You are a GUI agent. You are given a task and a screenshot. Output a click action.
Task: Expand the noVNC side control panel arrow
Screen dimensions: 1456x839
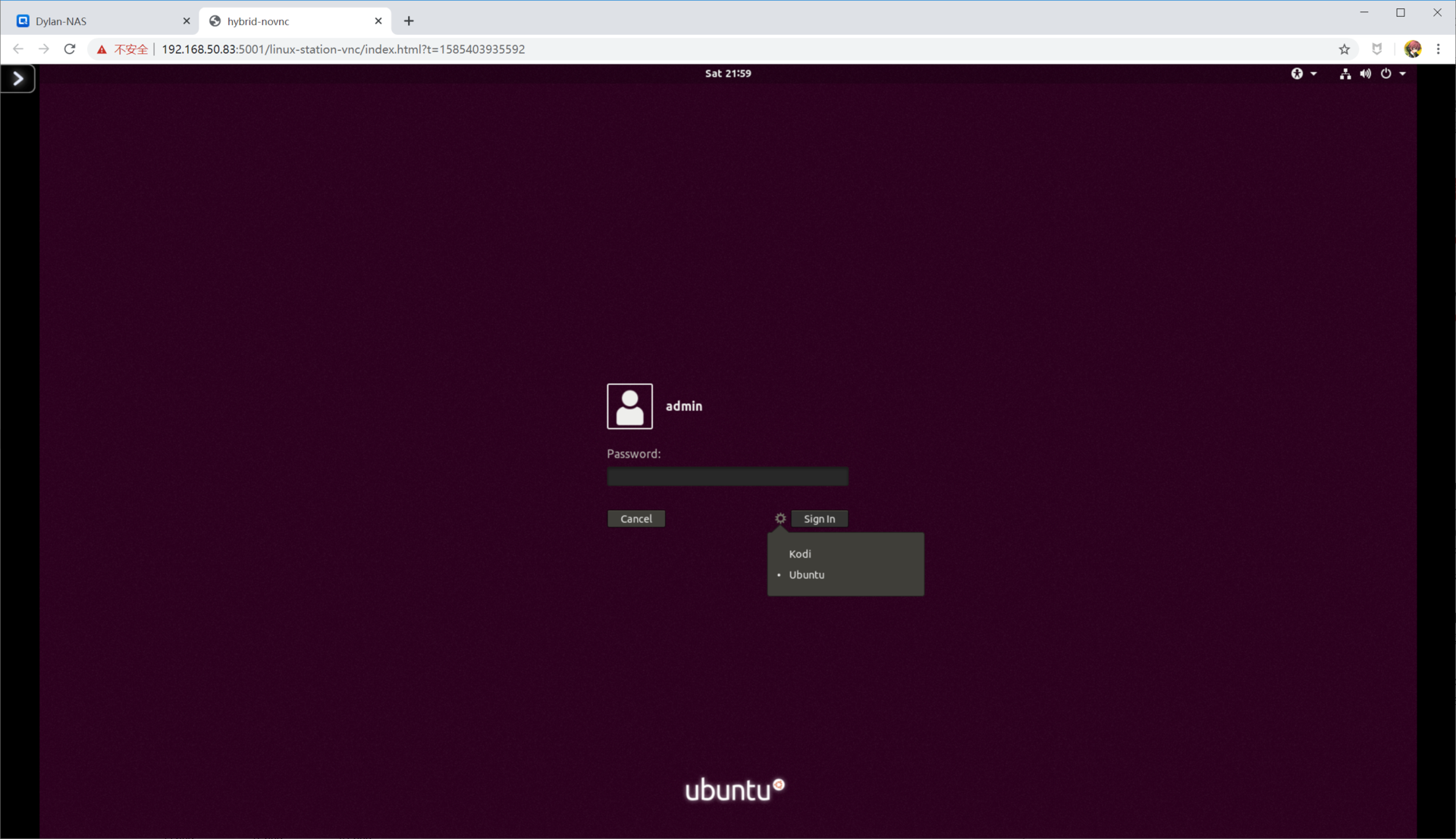[18, 79]
